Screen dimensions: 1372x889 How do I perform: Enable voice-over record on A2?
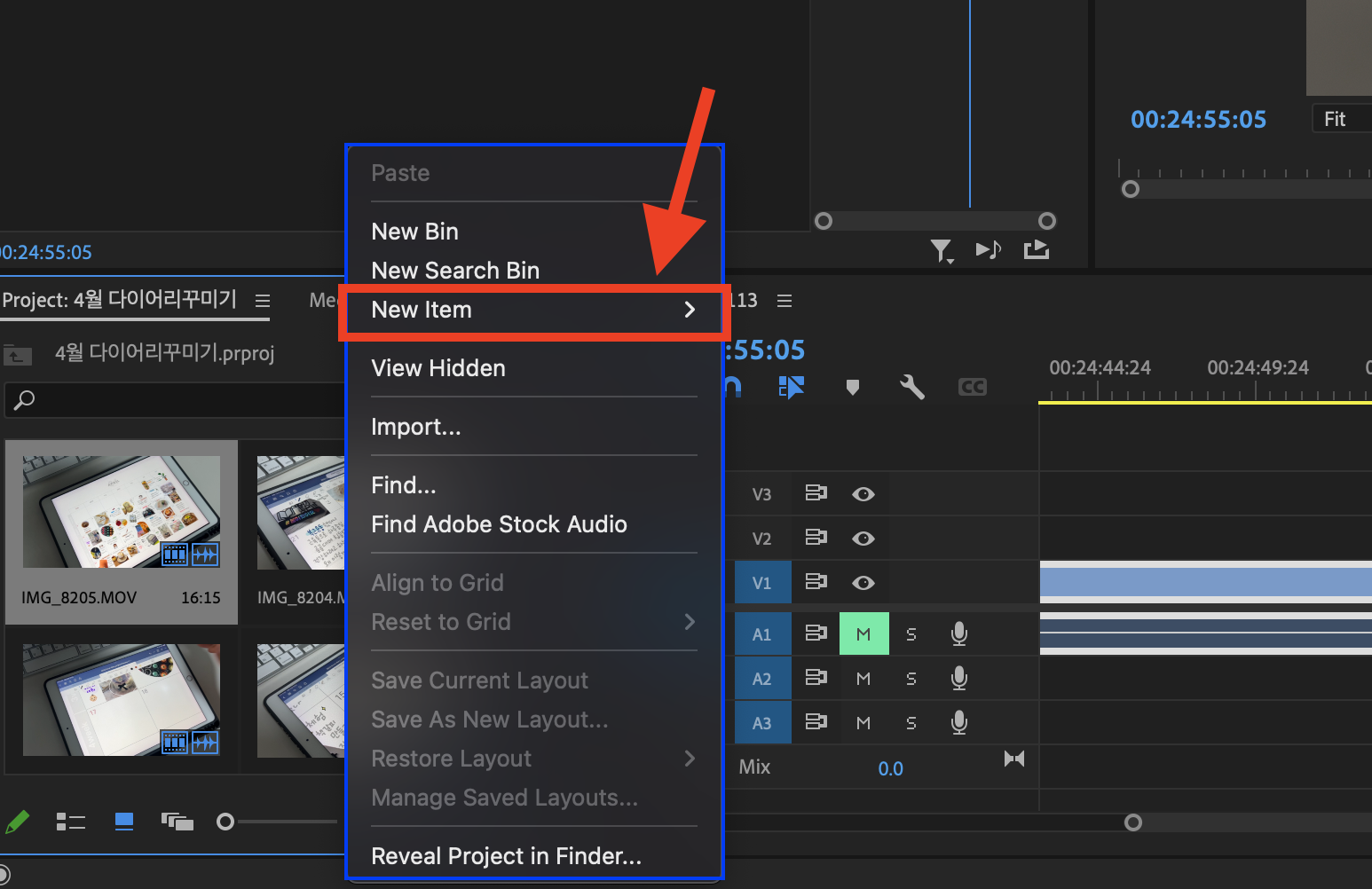[x=959, y=678]
